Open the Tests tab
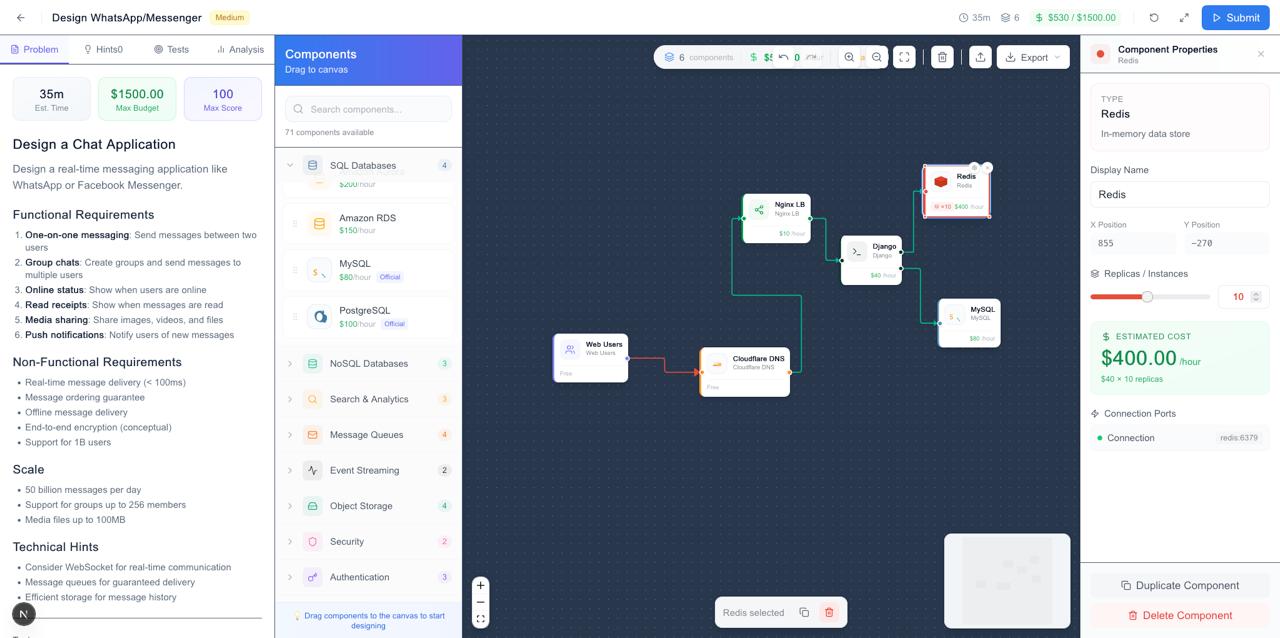The width and height of the screenshot is (1280, 638). (x=171, y=49)
